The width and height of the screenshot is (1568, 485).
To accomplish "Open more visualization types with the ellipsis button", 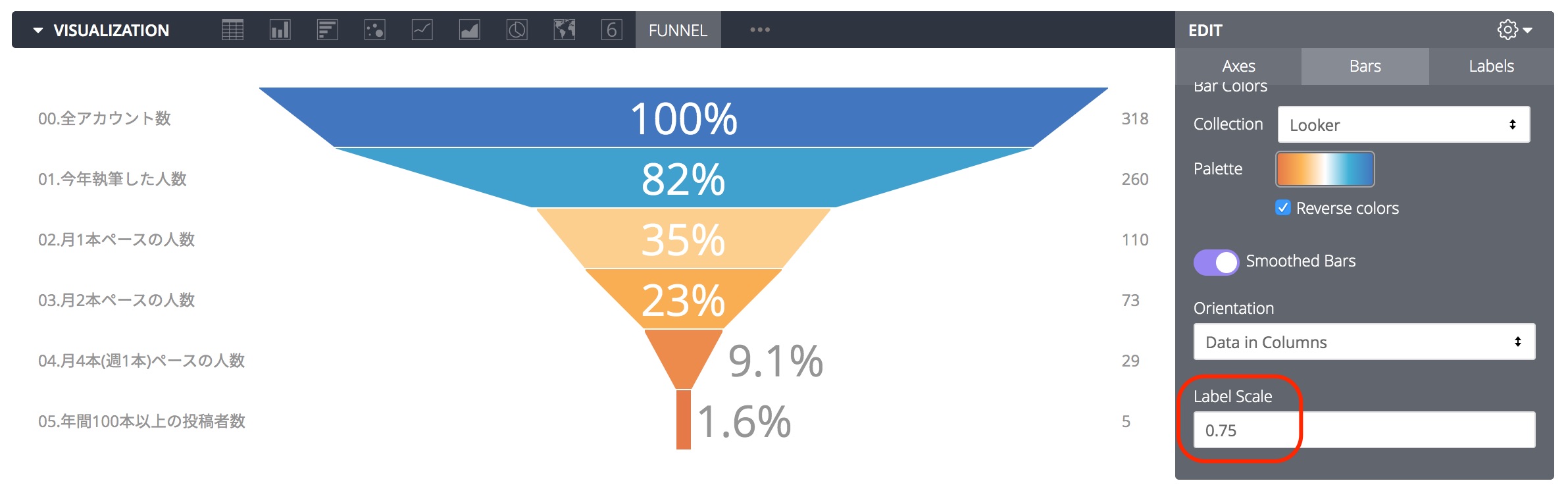I will pos(760,30).
